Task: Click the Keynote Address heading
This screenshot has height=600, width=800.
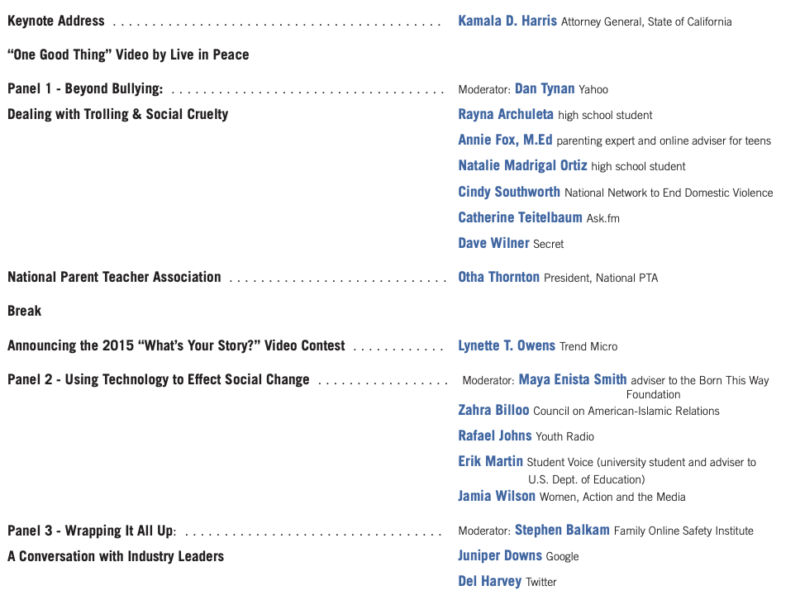Action: [56, 21]
